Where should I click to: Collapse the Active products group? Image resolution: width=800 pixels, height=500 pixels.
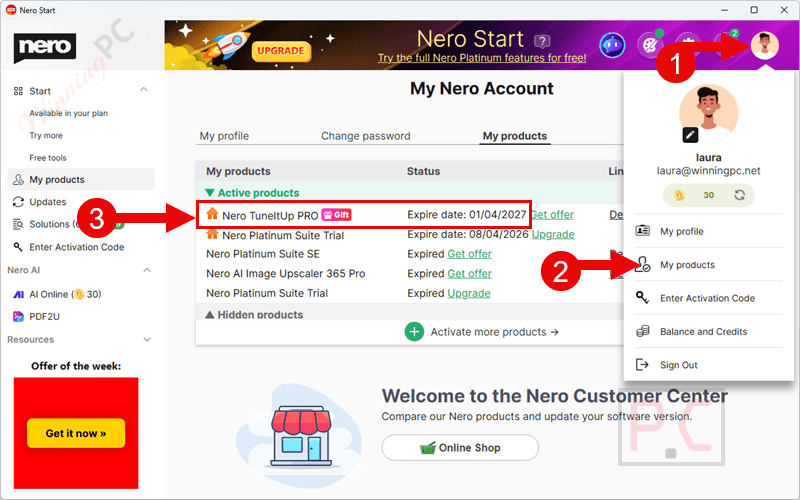[x=252, y=193]
